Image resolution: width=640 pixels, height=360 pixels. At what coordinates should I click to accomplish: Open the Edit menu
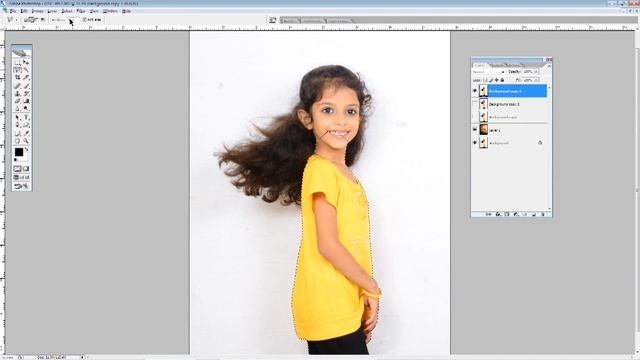[24, 11]
